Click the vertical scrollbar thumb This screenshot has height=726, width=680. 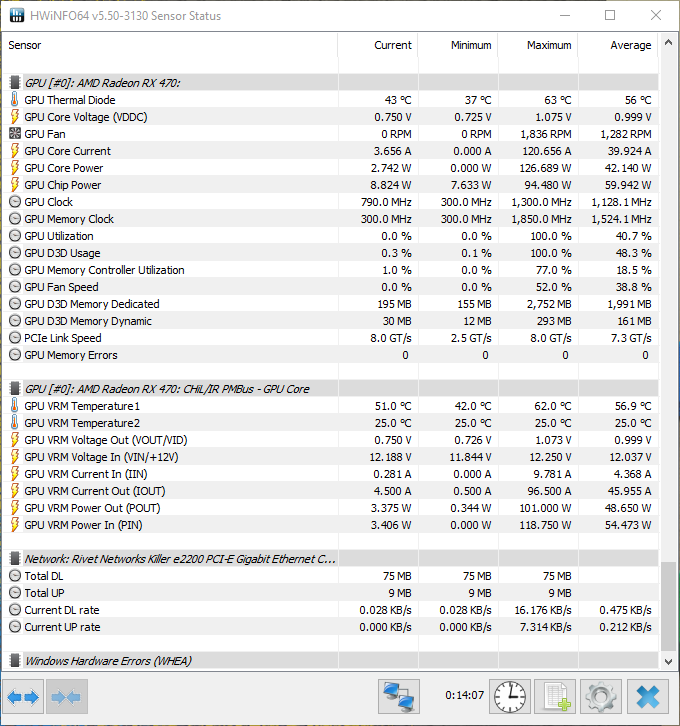click(x=668, y=606)
